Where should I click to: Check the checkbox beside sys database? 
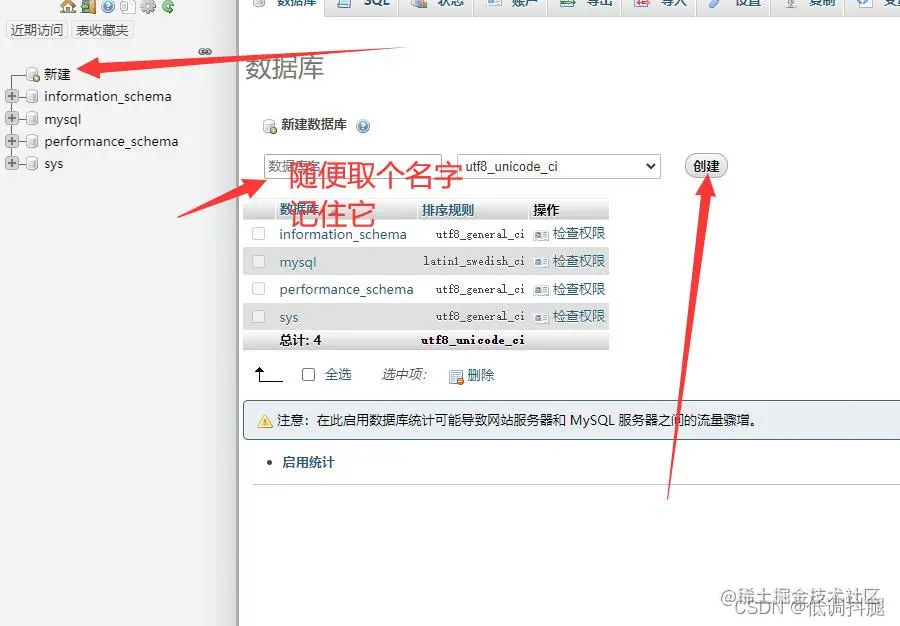(x=258, y=316)
